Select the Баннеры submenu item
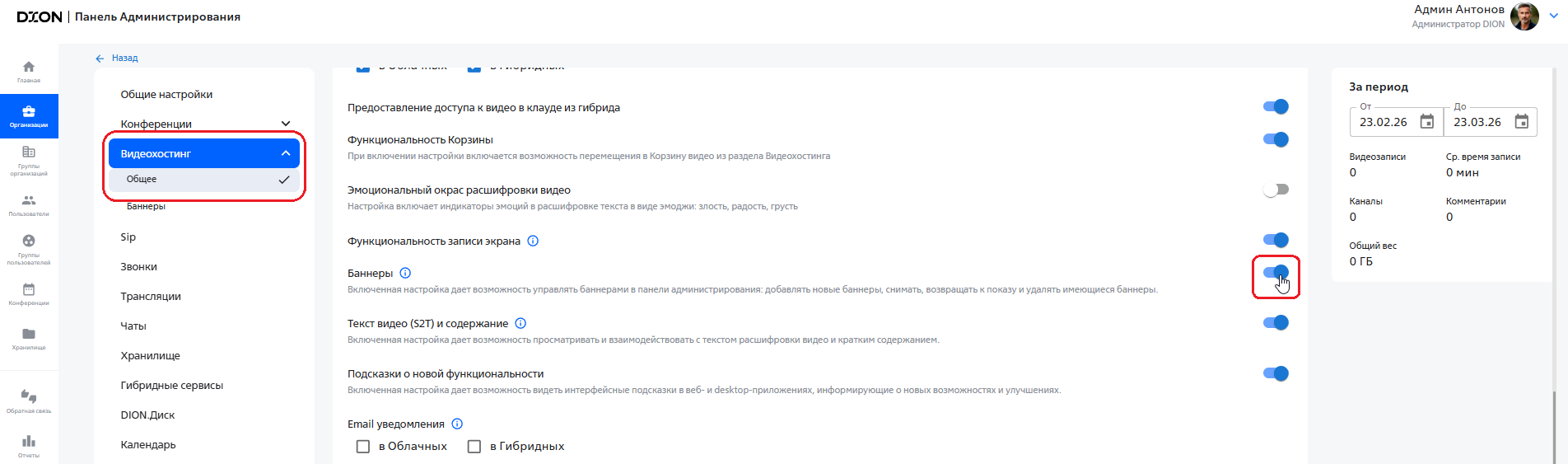Image resolution: width=1568 pixels, height=464 pixels. coord(147,206)
